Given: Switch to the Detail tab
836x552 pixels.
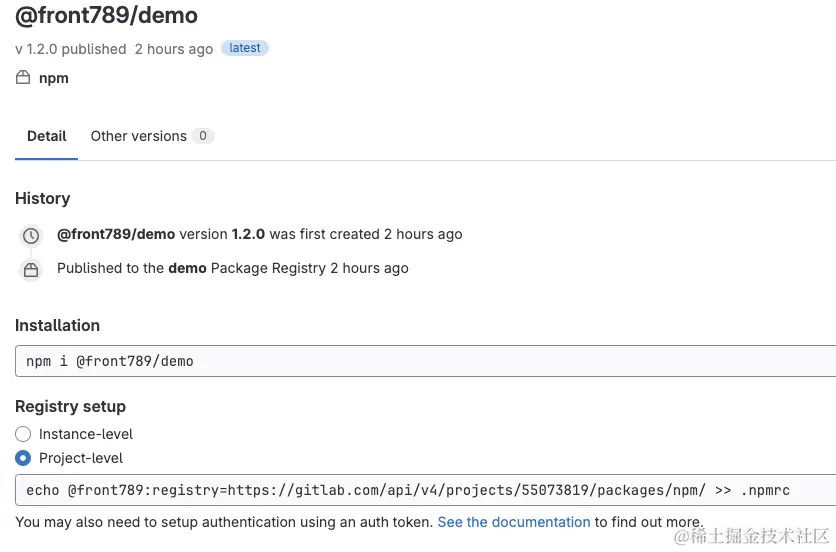Looking at the screenshot, I should [46, 136].
